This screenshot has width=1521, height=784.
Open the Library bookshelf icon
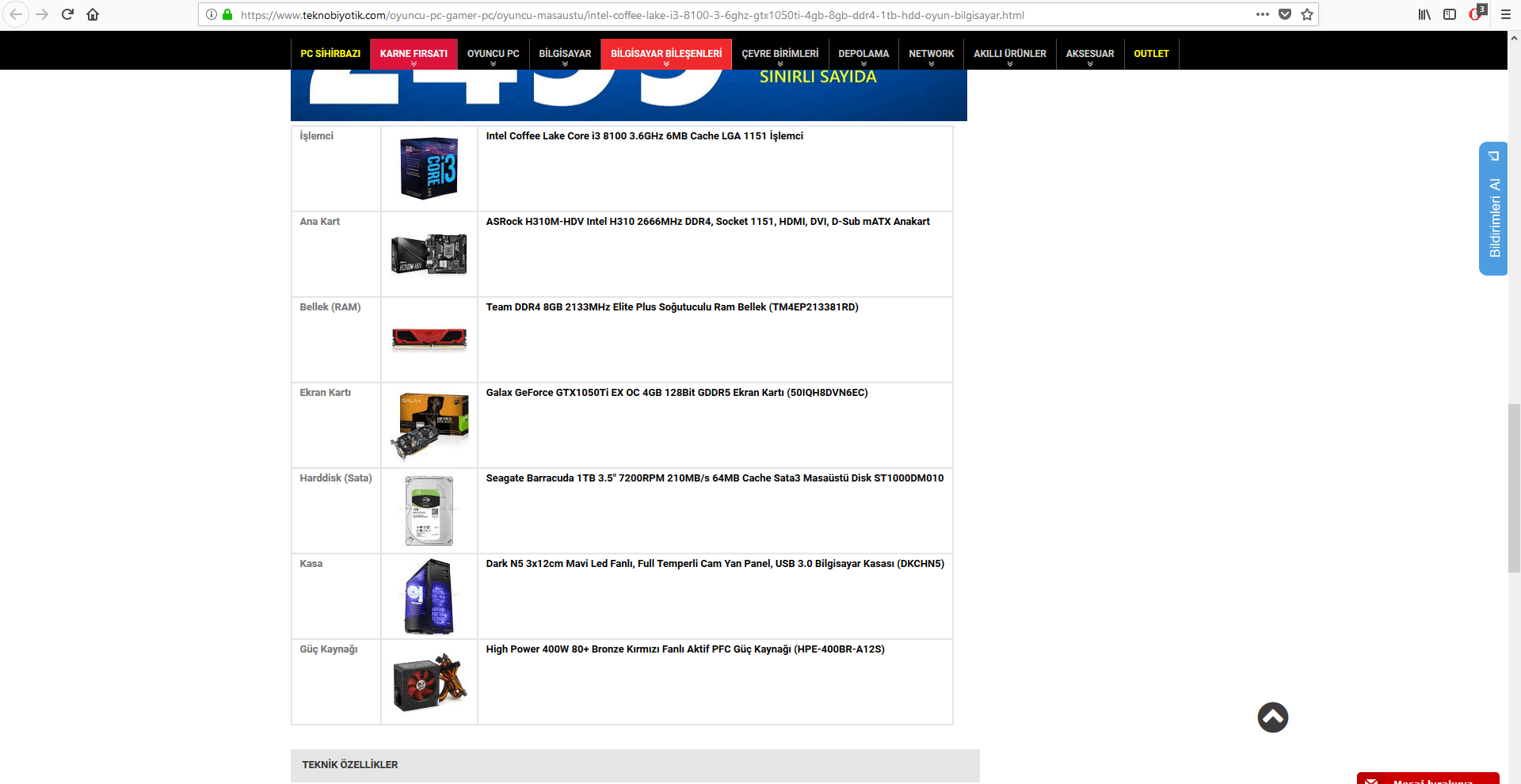coord(1424,14)
